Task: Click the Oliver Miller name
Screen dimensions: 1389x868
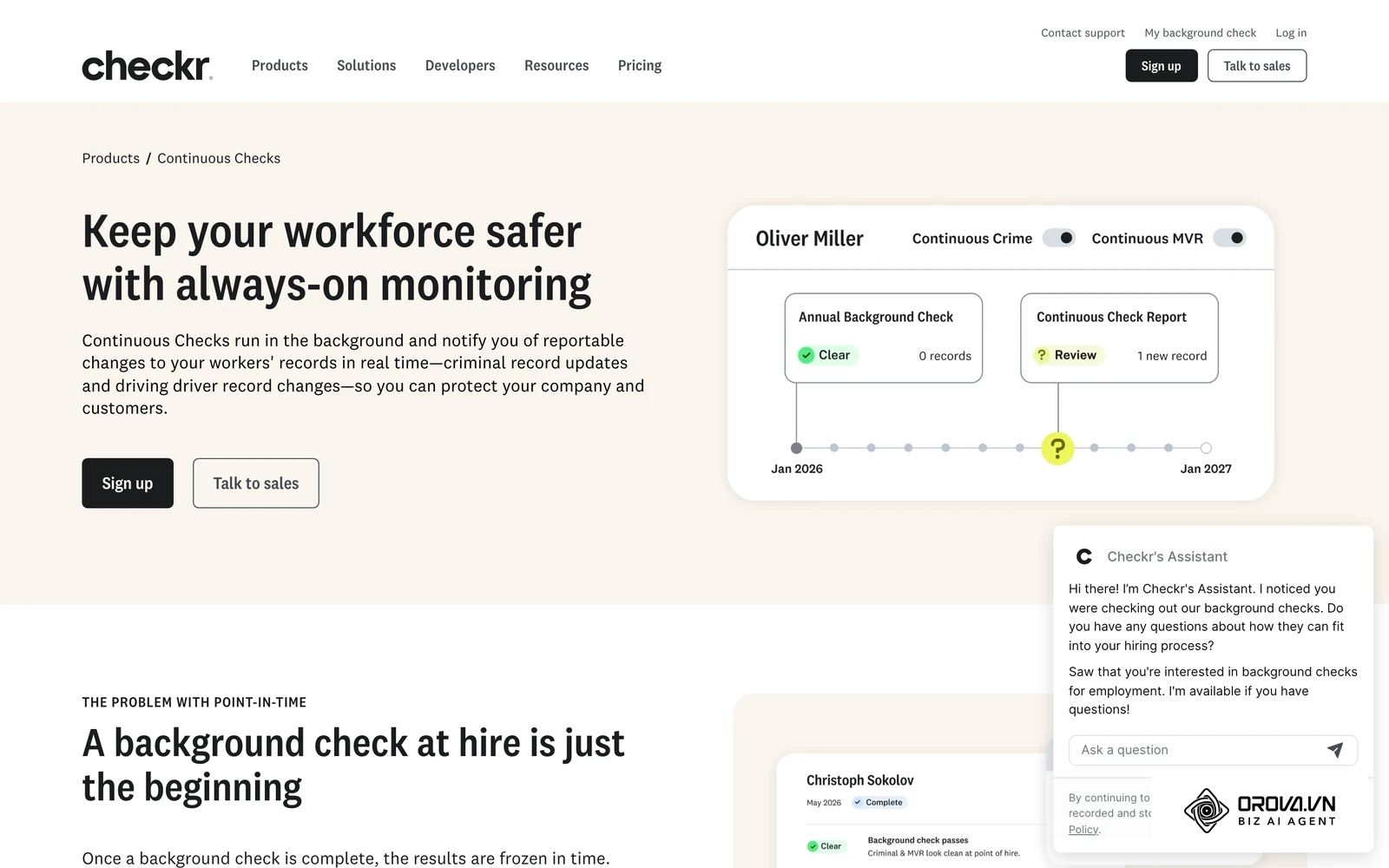Action: click(x=809, y=239)
